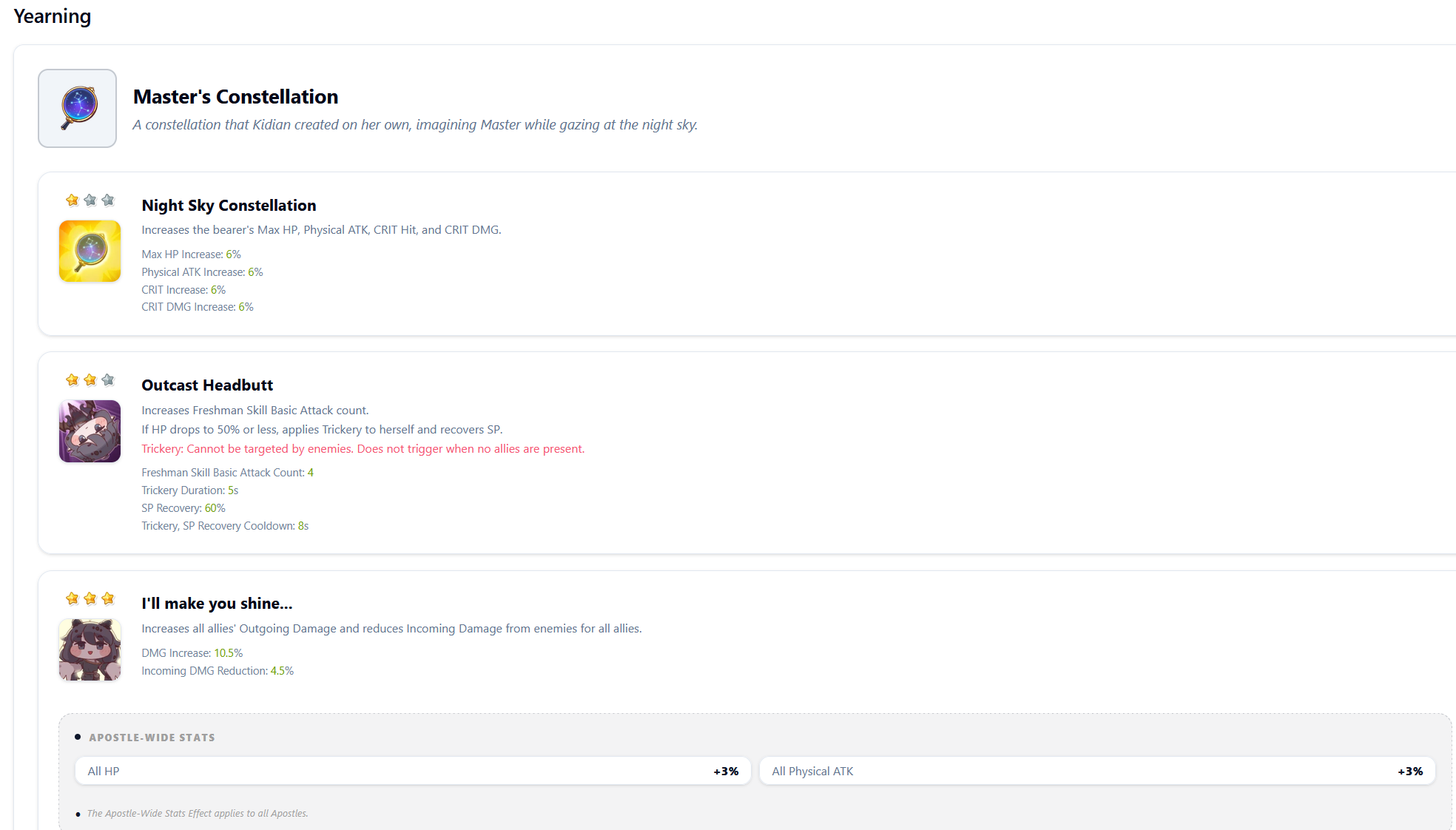Click the two-star rating above Outcast Headbutt icon
This screenshot has height=830, width=1456.
(x=90, y=379)
